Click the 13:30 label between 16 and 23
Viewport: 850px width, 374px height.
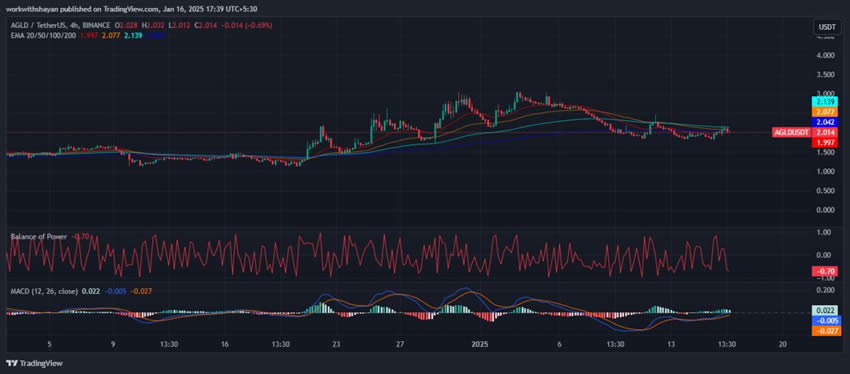tap(281, 344)
